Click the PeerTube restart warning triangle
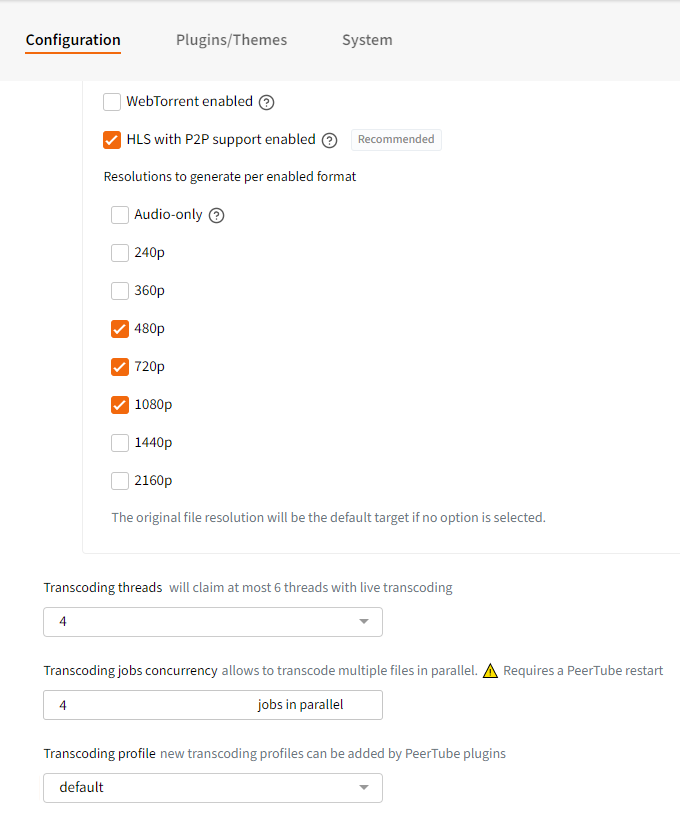Viewport: 680px width, 824px height. pos(490,670)
